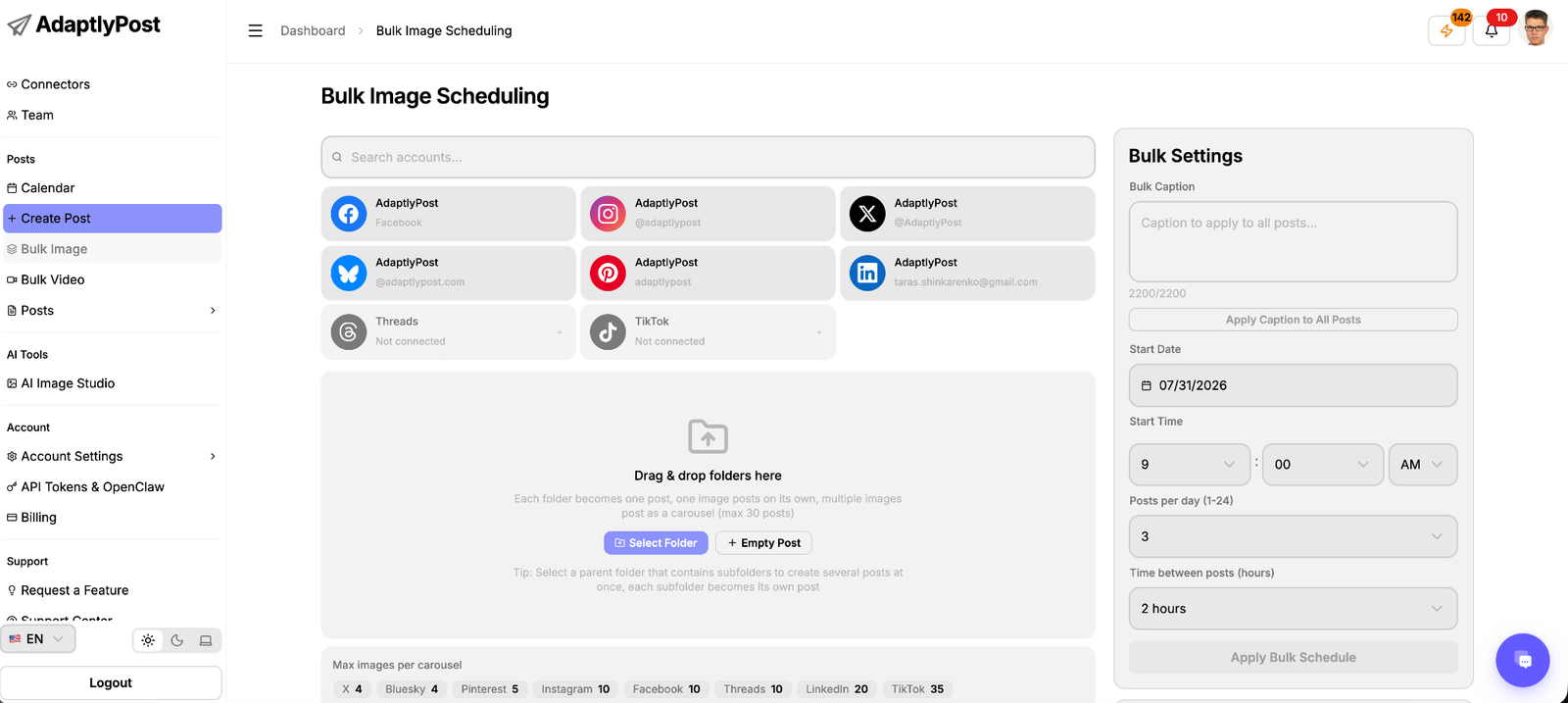Image resolution: width=1568 pixels, height=703 pixels.
Task: Open Request a Feature
Action: pyautogui.click(x=112, y=590)
